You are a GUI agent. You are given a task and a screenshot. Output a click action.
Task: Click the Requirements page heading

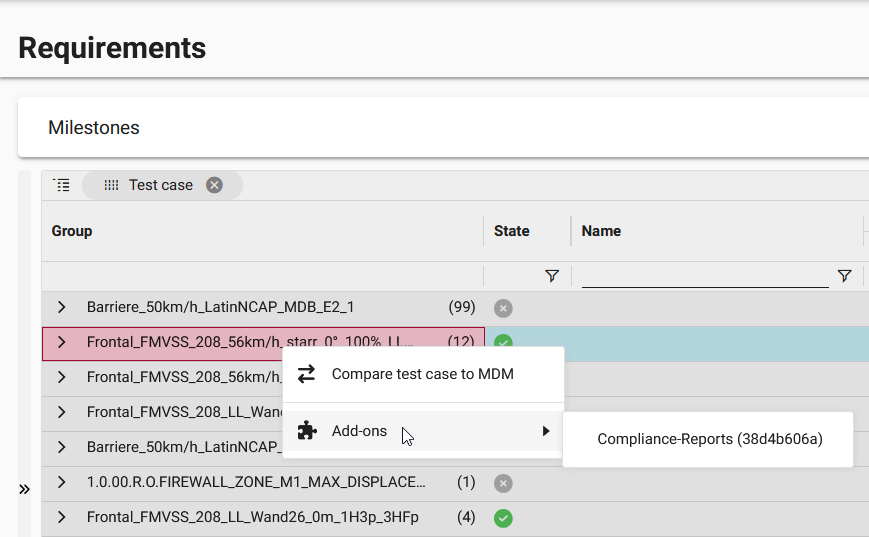112,48
